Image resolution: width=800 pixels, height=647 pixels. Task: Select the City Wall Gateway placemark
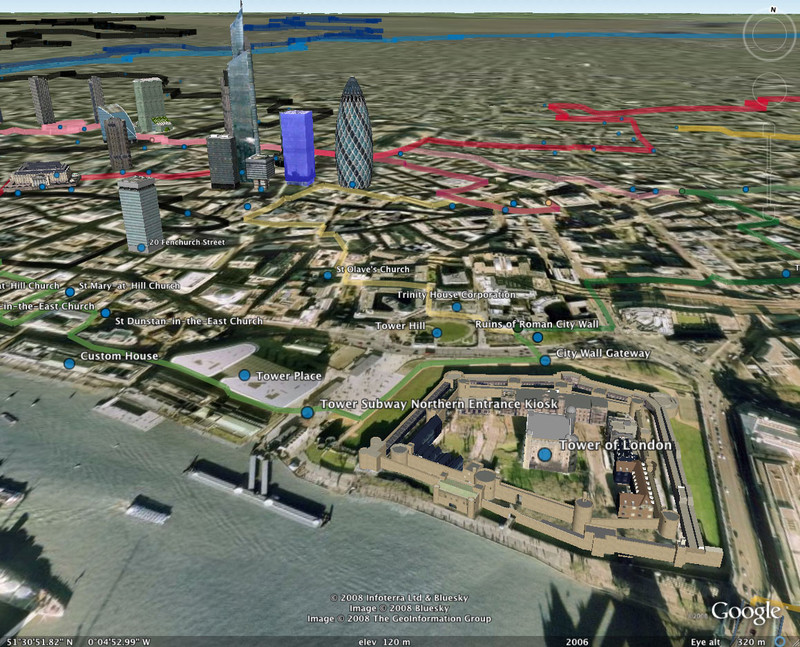point(545,361)
